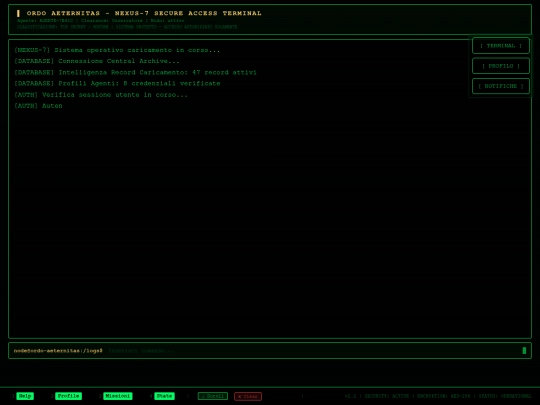Viewport: 540px width, 405px height.
Task: Click the red Clear button
Action: tap(248, 396)
